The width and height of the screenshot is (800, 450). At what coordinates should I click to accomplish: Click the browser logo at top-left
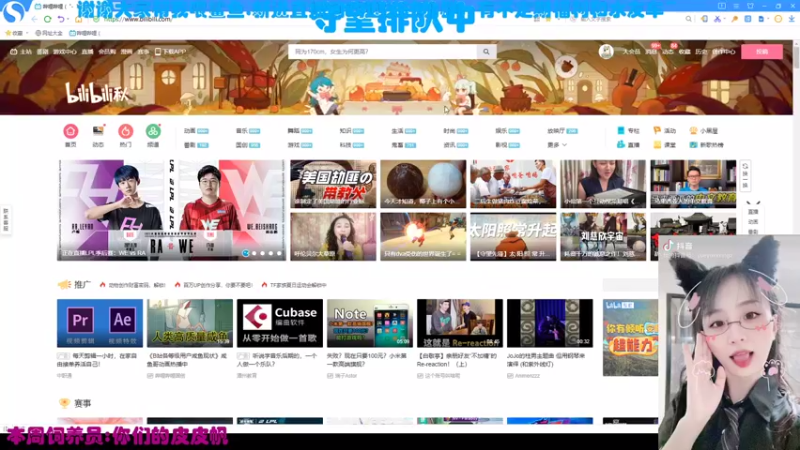[x=14, y=12]
